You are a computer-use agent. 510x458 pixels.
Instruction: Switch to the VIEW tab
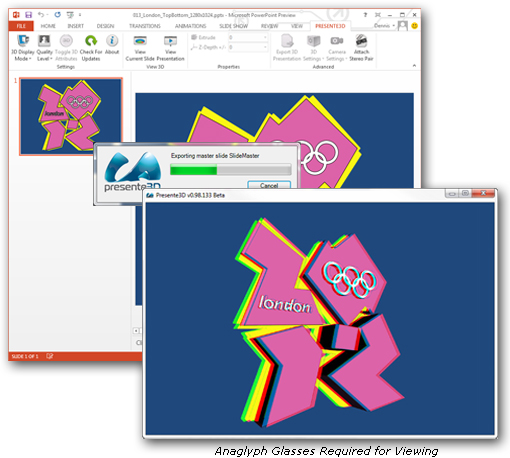pyautogui.click(x=297, y=26)
